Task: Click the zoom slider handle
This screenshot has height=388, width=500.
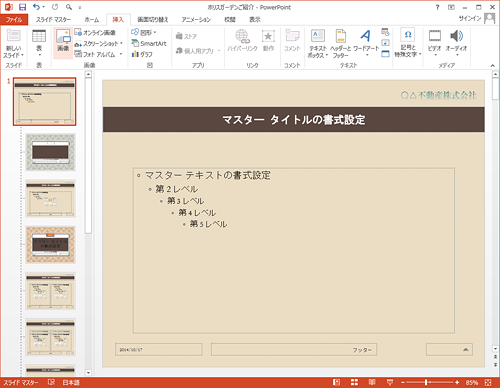Action: [426, 382]
